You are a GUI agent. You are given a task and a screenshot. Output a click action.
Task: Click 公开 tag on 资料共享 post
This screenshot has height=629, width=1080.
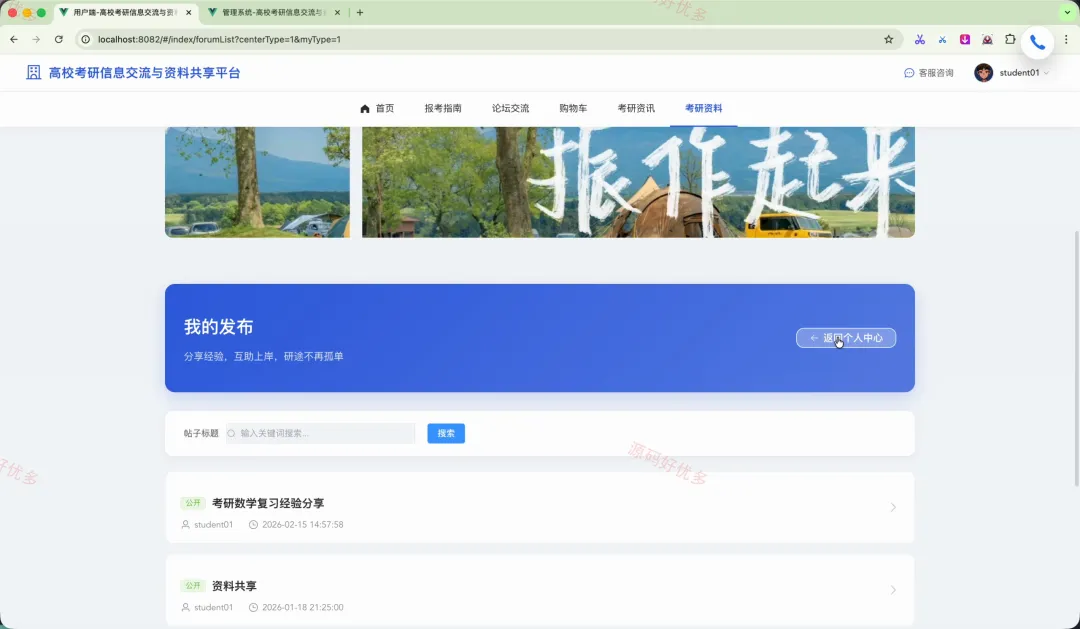(193, 586)
